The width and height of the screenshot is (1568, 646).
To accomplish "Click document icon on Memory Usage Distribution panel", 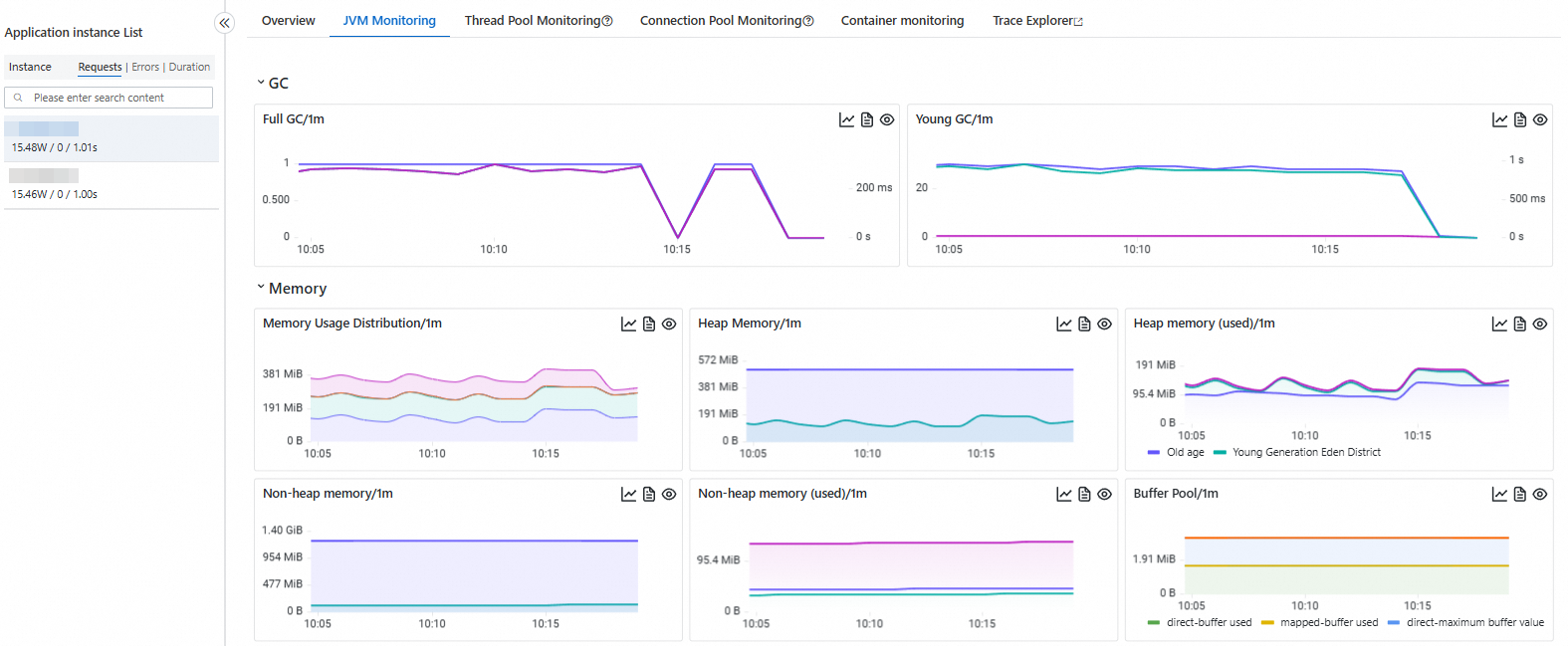I will pyautogui.click(x=649, y=324).
